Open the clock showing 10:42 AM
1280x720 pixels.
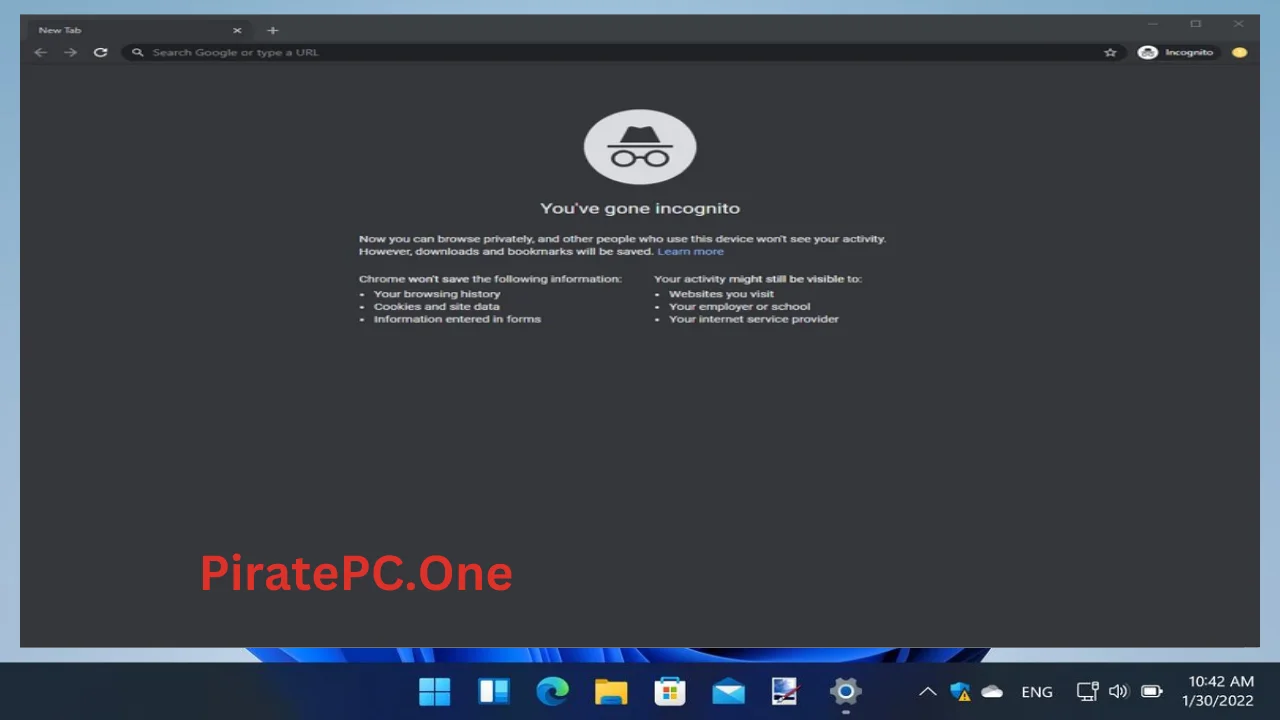1218,691
